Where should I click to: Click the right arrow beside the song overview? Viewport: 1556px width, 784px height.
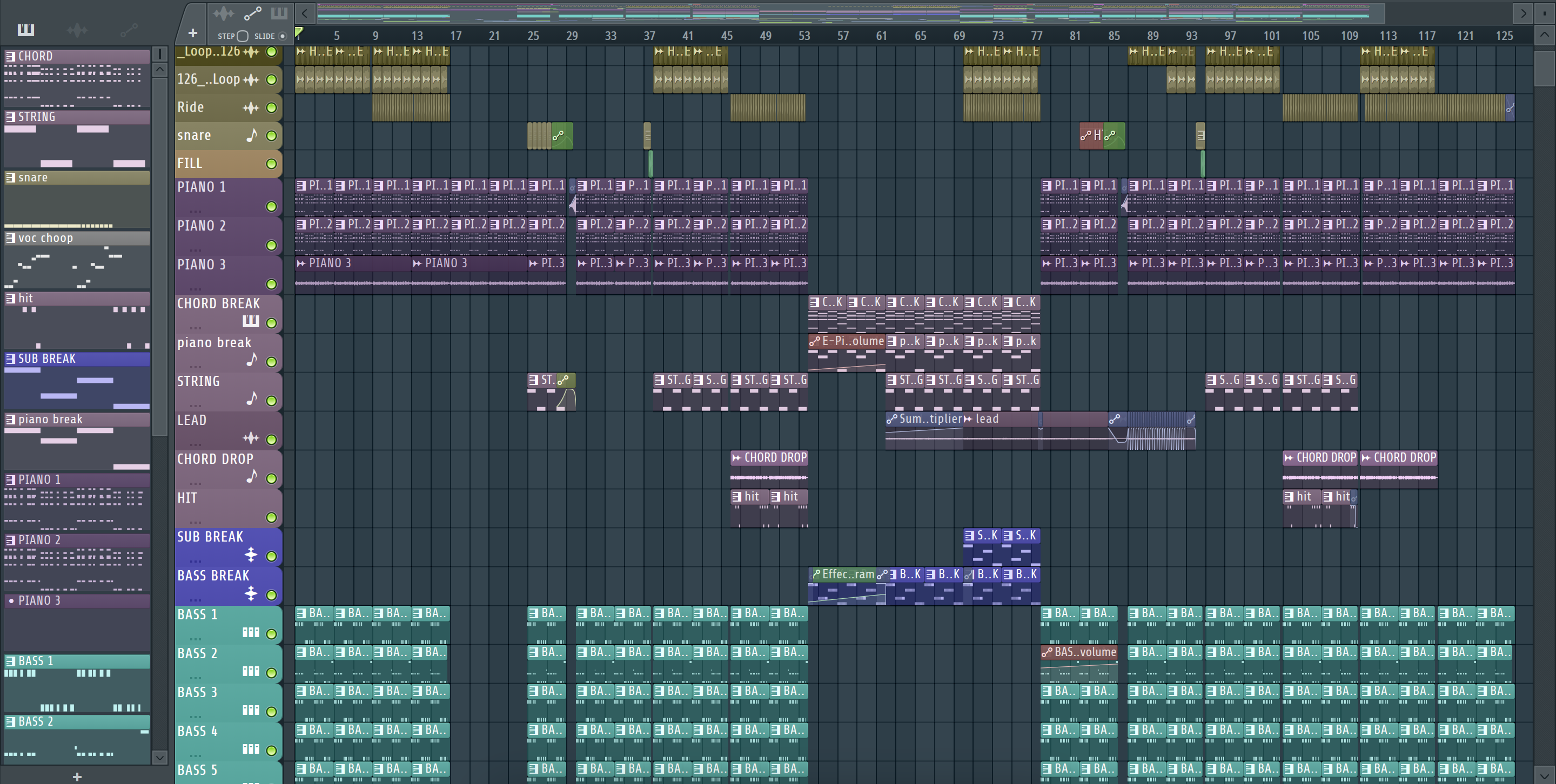coord(1523,12)
